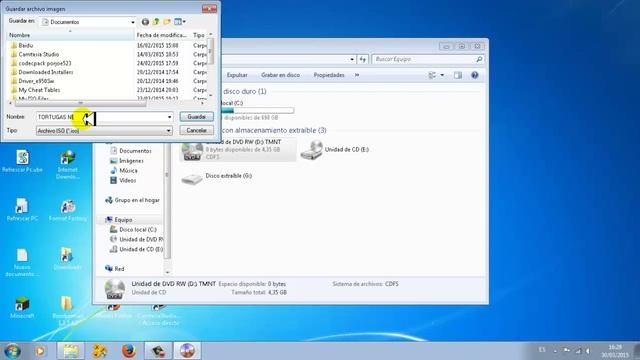Open Música in Explorer sidebar
The height and width of the screenshot is (360, 640).
point(124,171)
